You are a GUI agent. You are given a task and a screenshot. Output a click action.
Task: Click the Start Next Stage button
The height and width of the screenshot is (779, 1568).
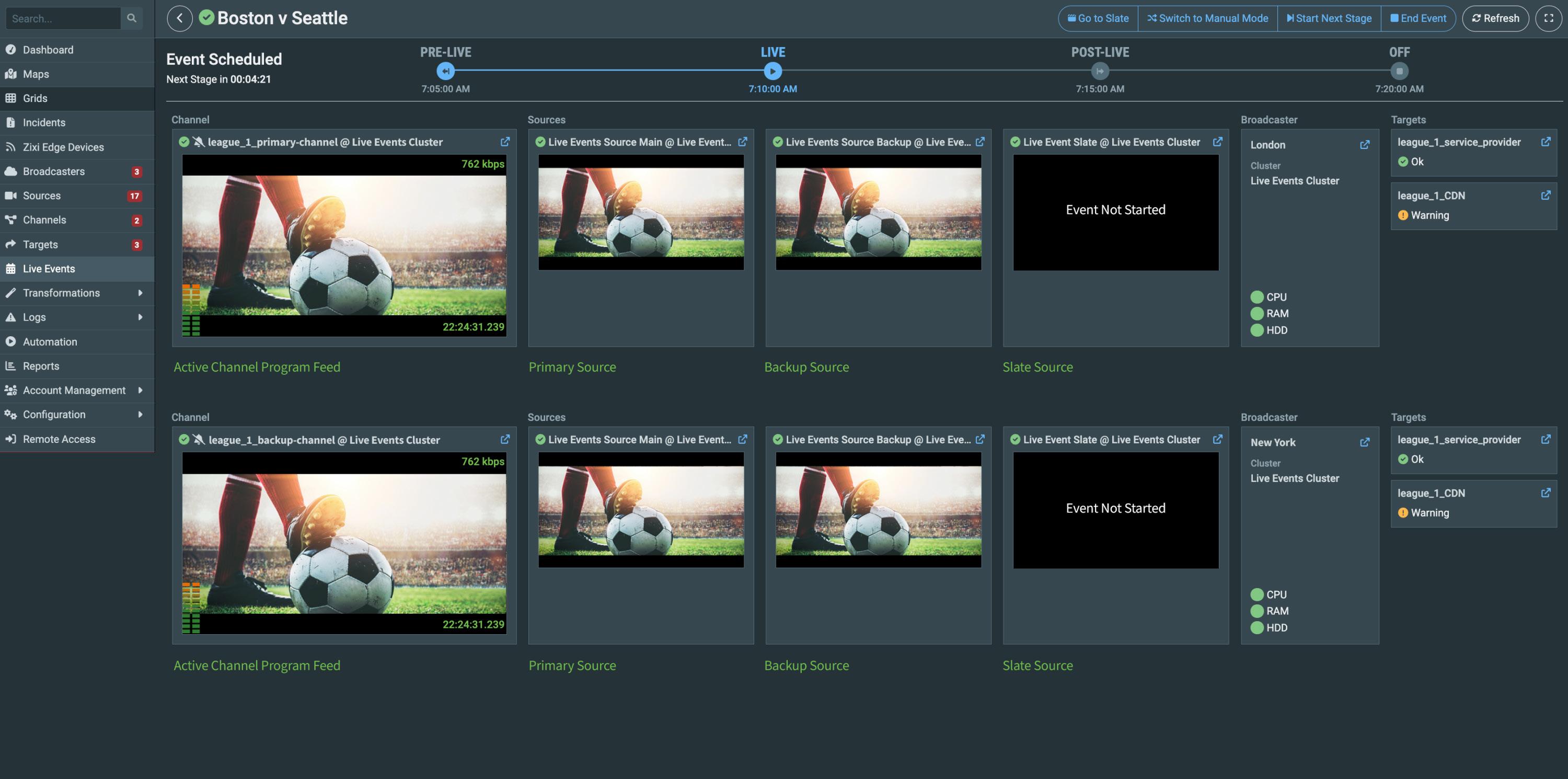click(x=1329, y=18)
